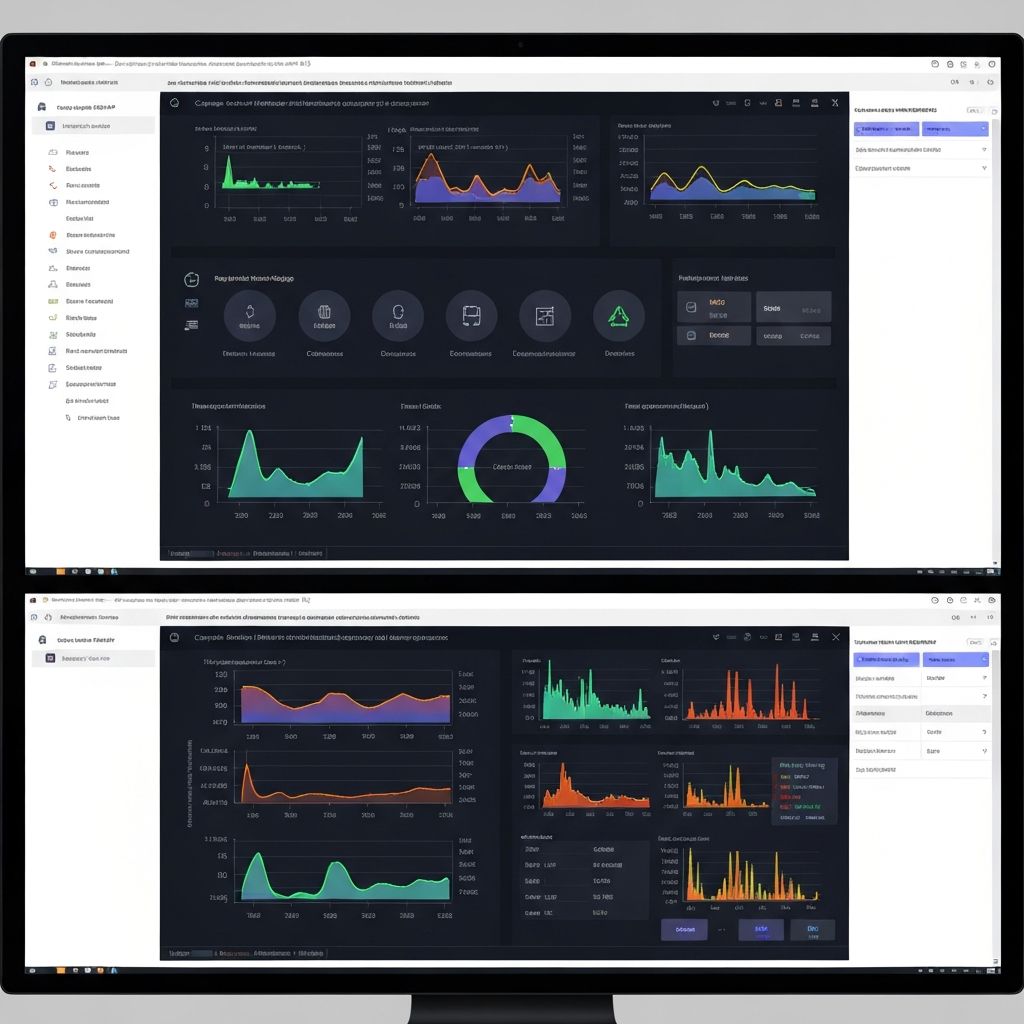Click the green triangle circular icon in top dashboard
Image resolution: width=1024 pixels, height=1024 pixels.
618,316
